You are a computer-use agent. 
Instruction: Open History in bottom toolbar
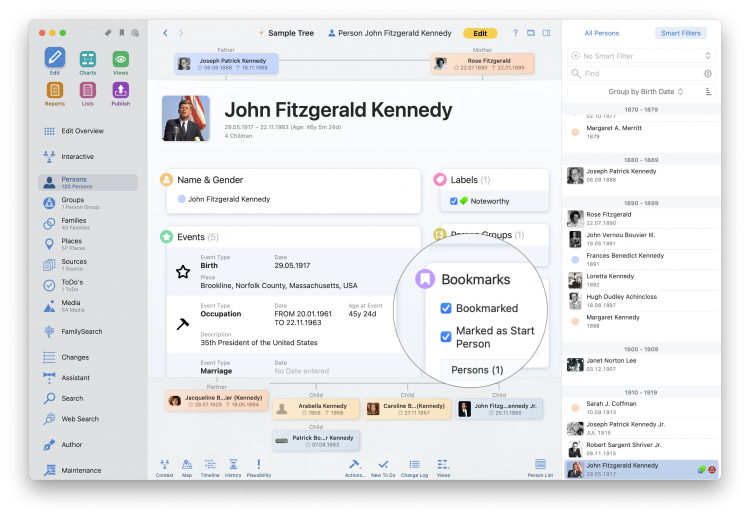(233, 468)
